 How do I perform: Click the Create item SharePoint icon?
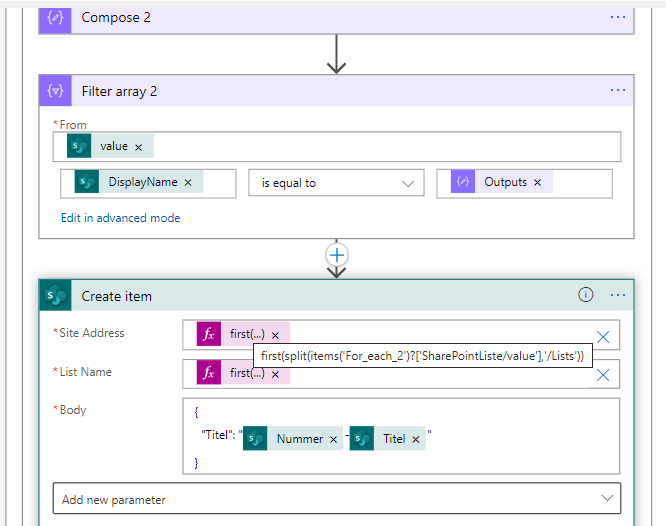pyautogui.click(x=56, y=295)
